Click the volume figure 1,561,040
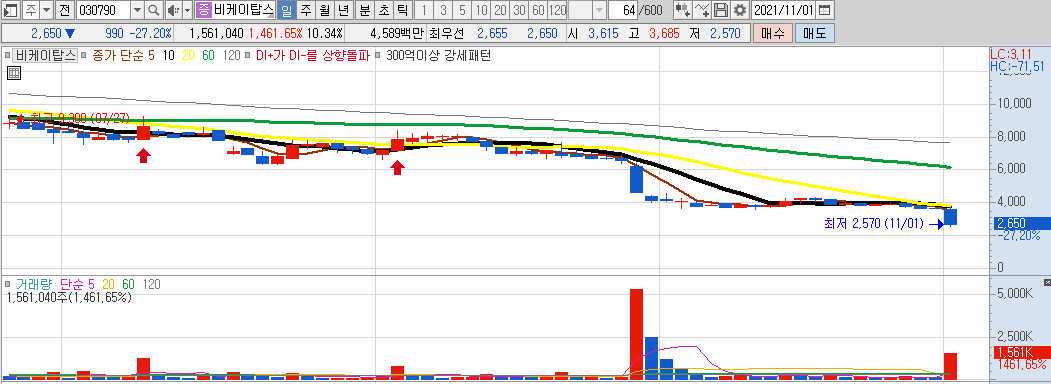 (217, 34)
